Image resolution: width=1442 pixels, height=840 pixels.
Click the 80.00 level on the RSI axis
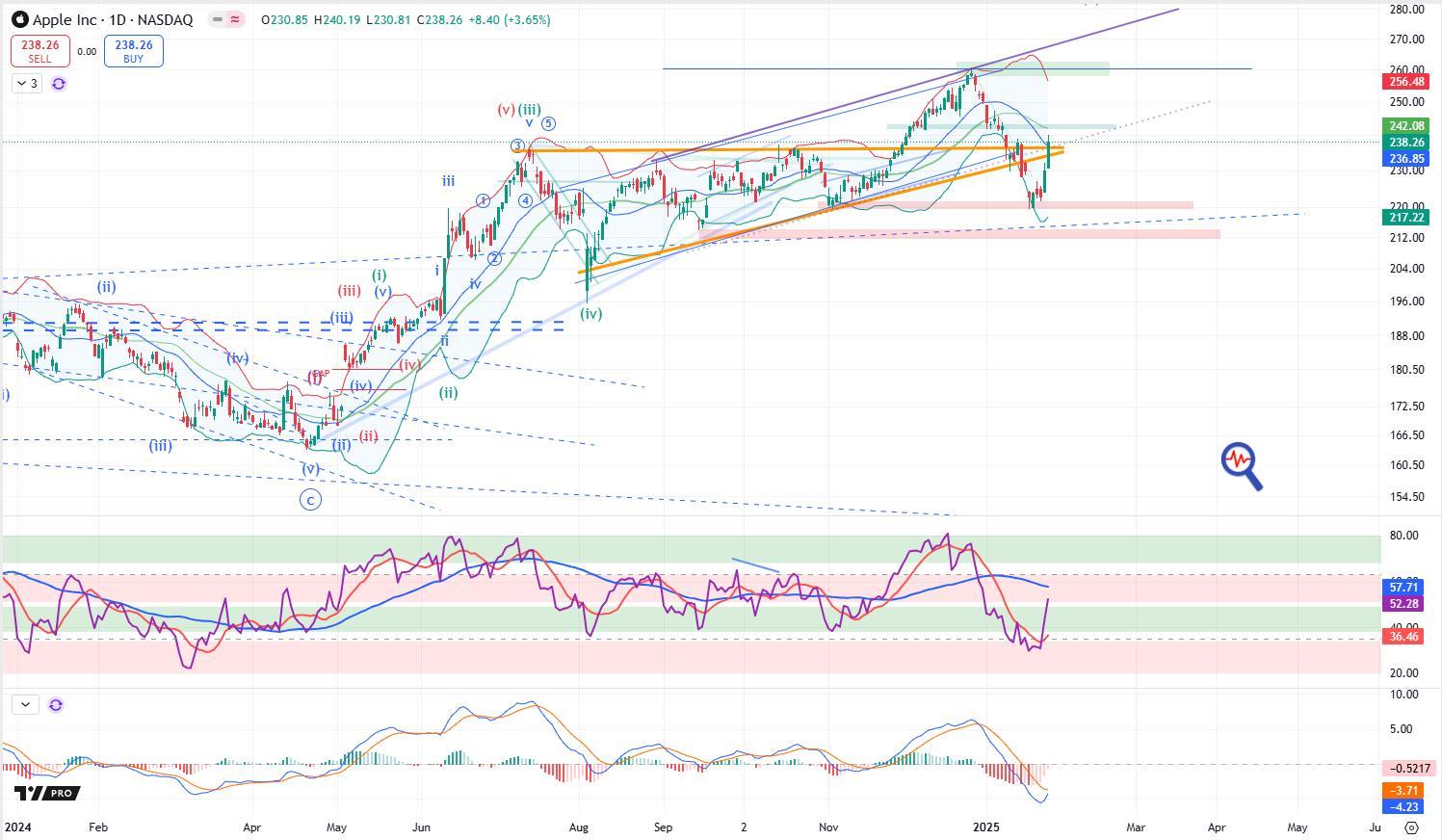pyautogui.click(x=1403, y=536)
